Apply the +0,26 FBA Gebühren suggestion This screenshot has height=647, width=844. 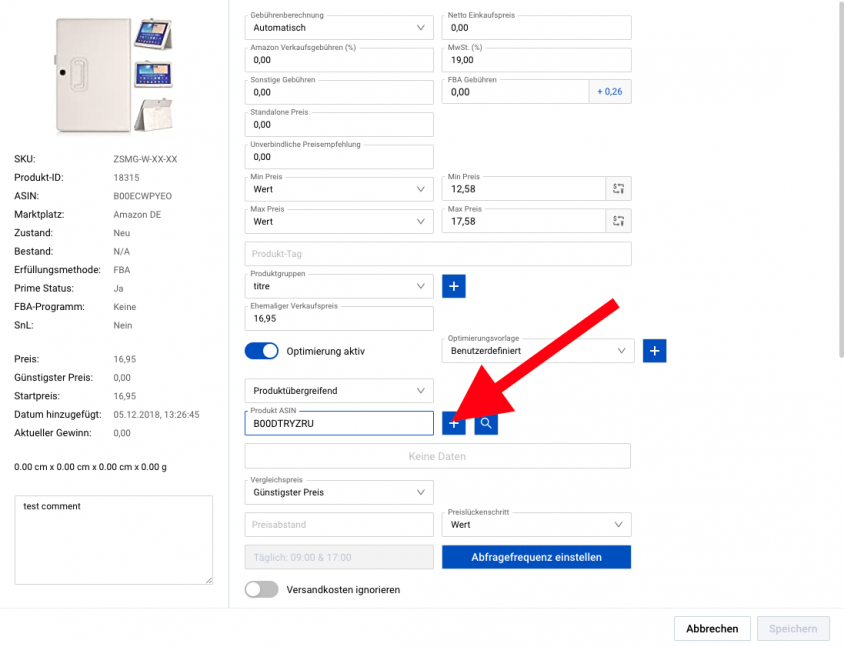(x=610, y=92)
